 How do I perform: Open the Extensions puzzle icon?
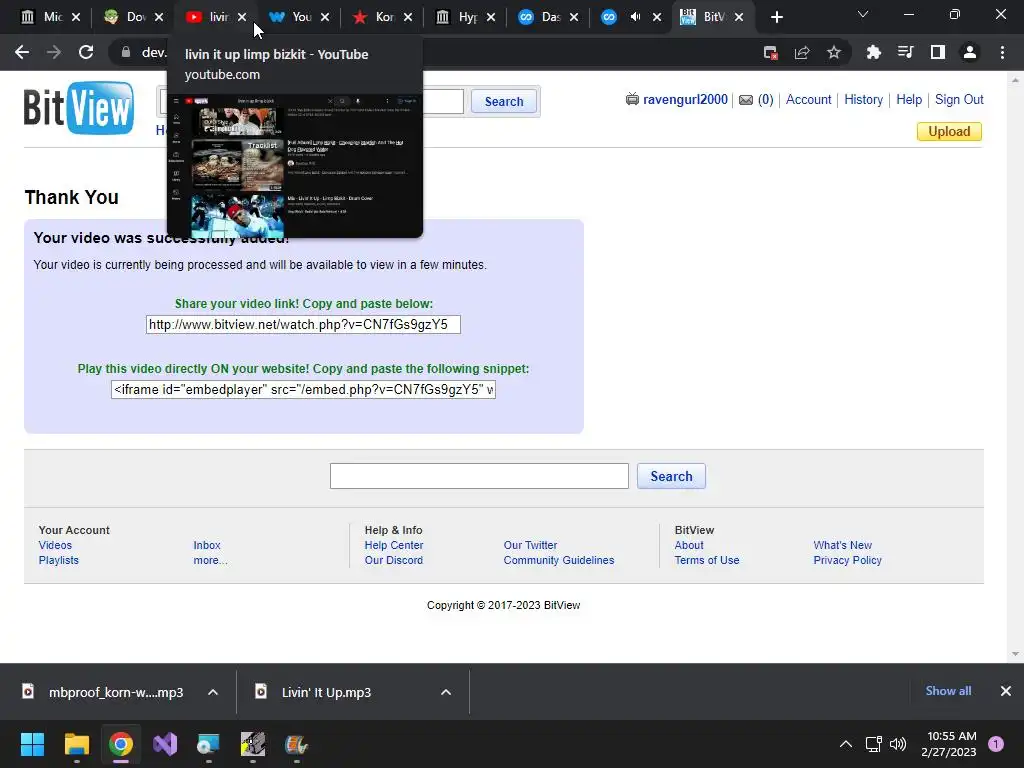[x=873, y=52]
